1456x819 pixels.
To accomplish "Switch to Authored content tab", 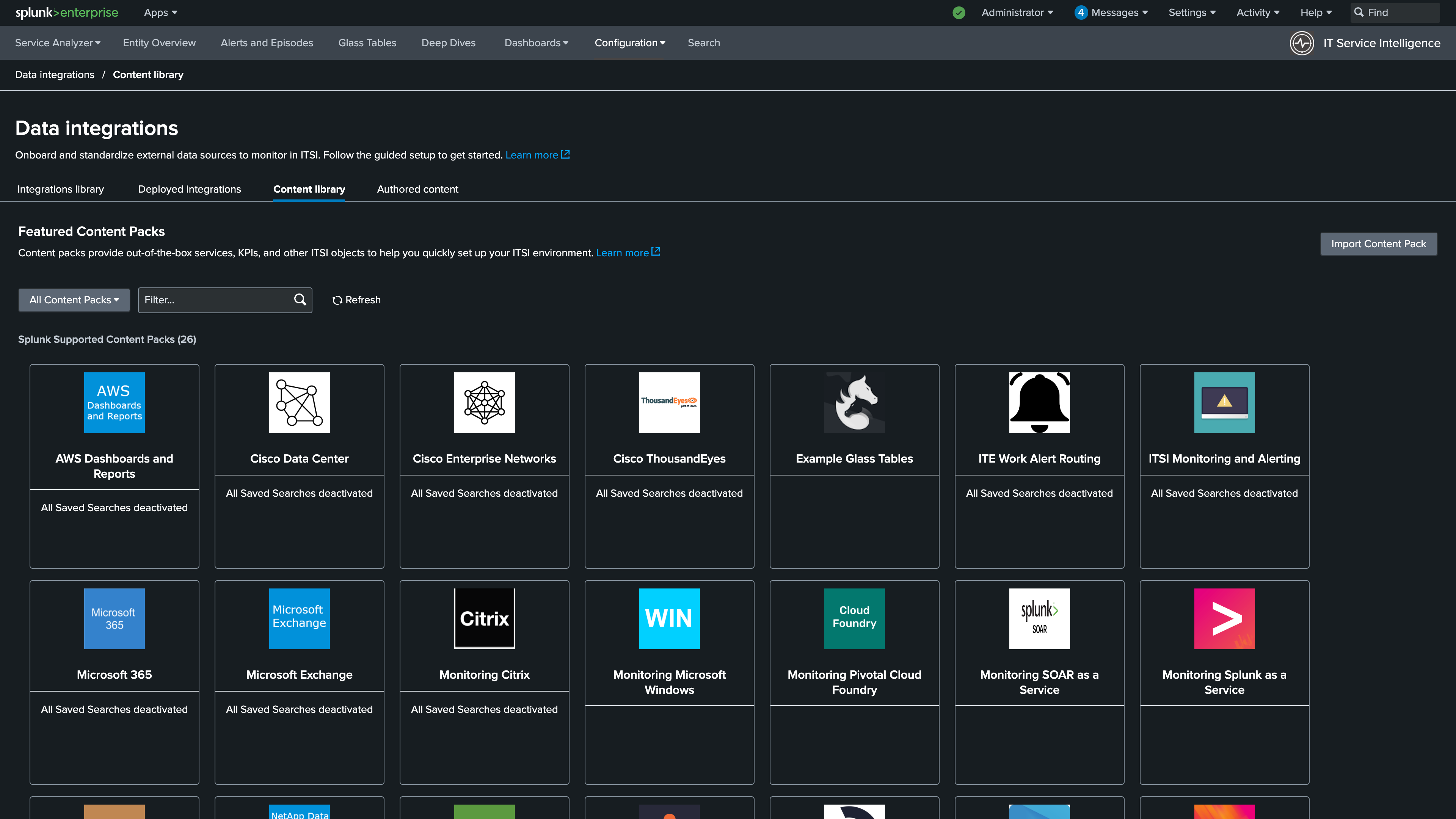I will click(418, 189).
